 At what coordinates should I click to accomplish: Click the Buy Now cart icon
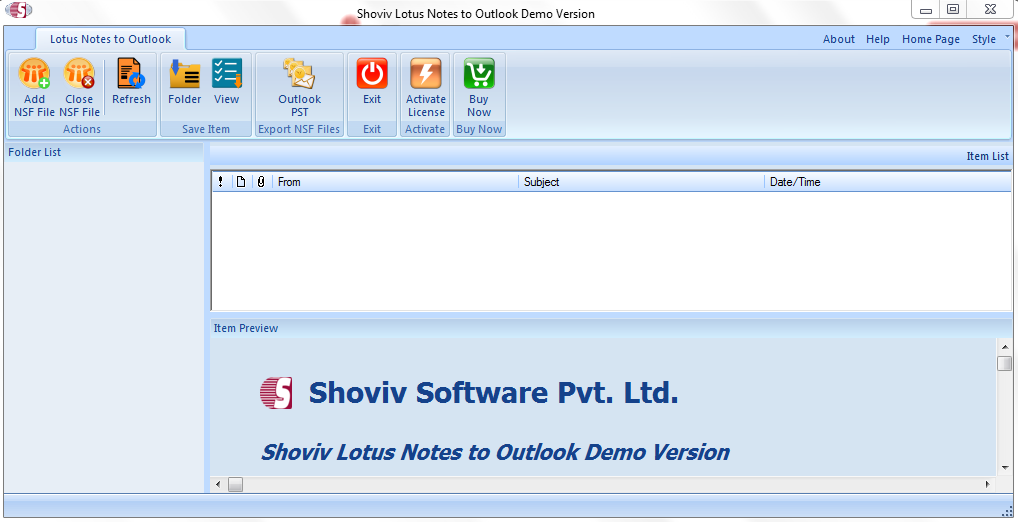pos(479,73)
